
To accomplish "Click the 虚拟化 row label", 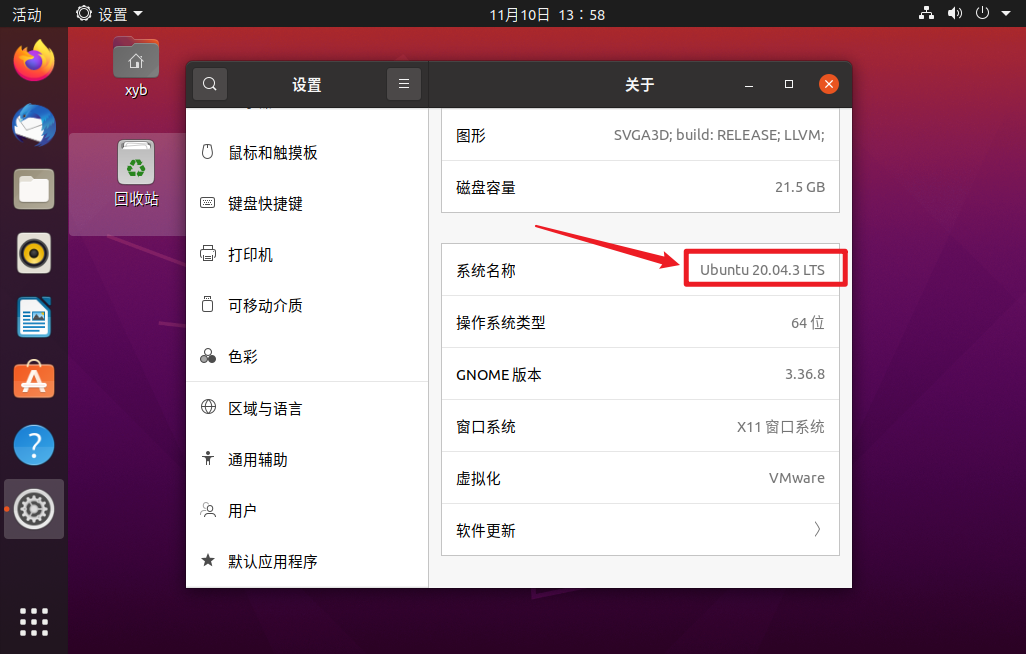I will point(478,479).
